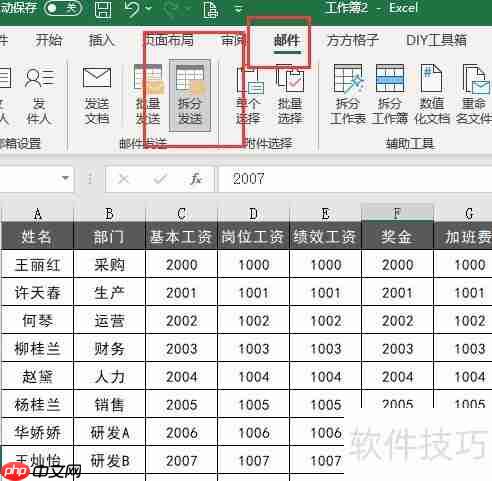This screenshot has height=481, width=492.
Task: Click the confirm checkmark in formula bar
Action: pos(160,179)
